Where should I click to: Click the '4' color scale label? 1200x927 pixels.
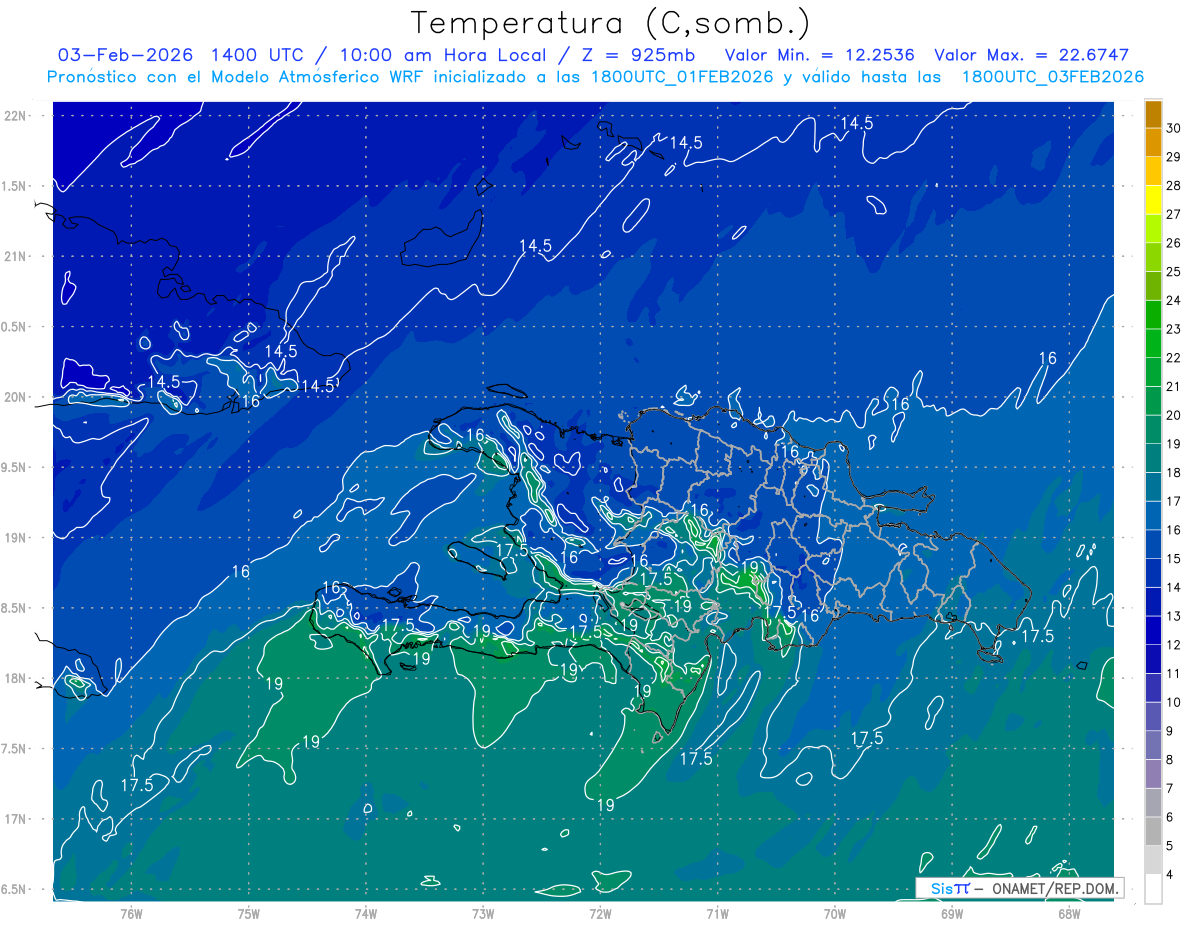(x=1170, y=874)
